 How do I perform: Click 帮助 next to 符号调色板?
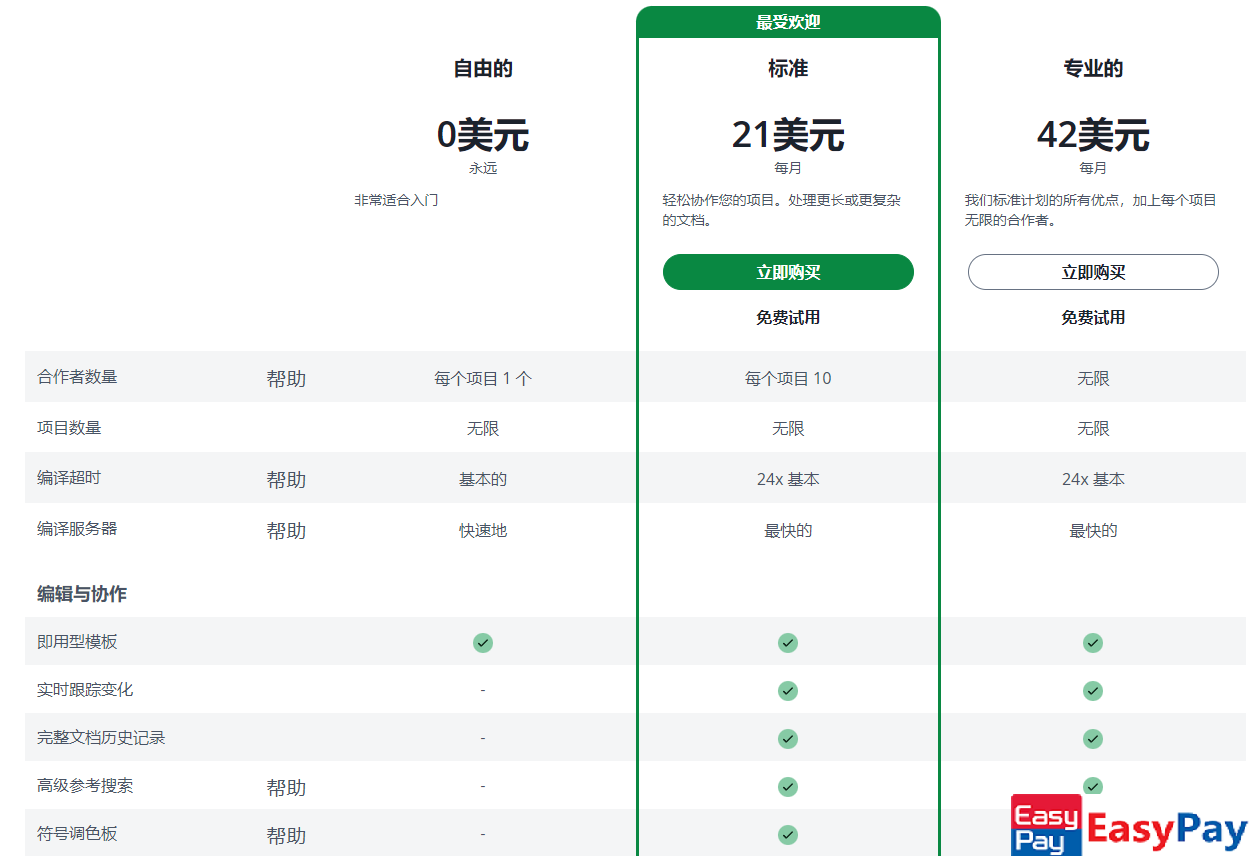pyautogui.click(x=286, y=836)
